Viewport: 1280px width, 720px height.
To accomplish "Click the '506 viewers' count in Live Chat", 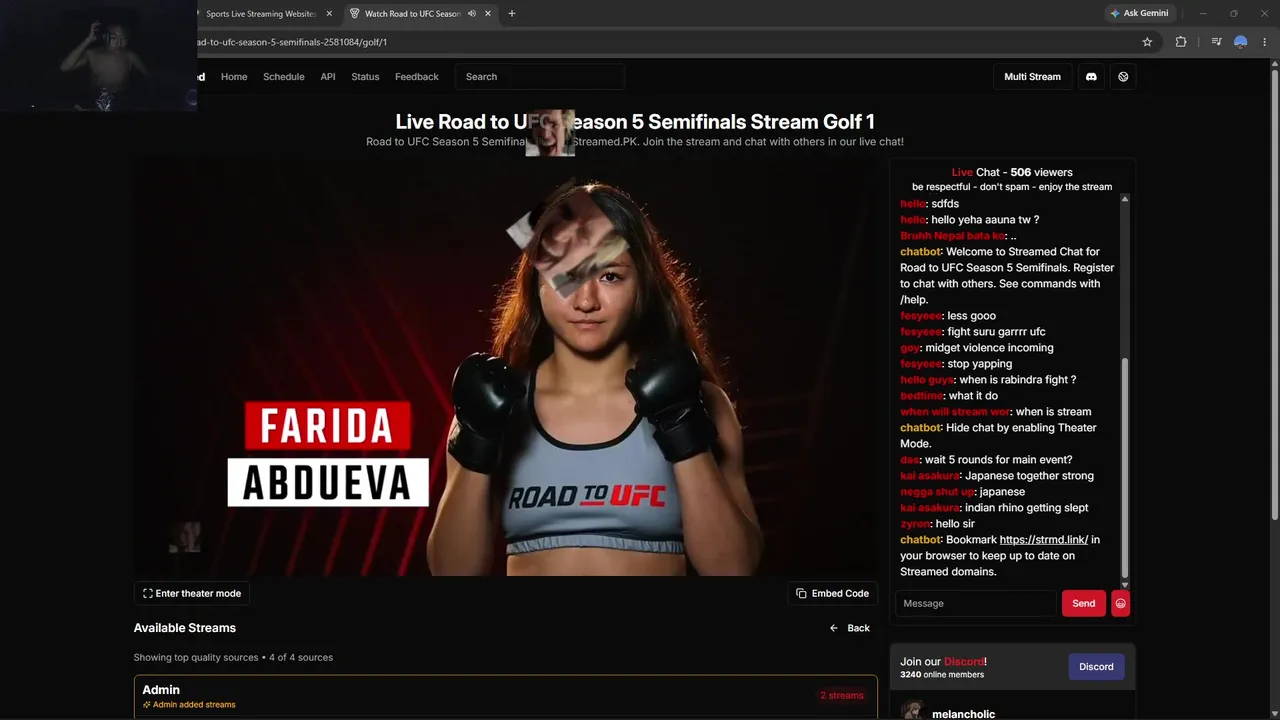I will 1041,172.
